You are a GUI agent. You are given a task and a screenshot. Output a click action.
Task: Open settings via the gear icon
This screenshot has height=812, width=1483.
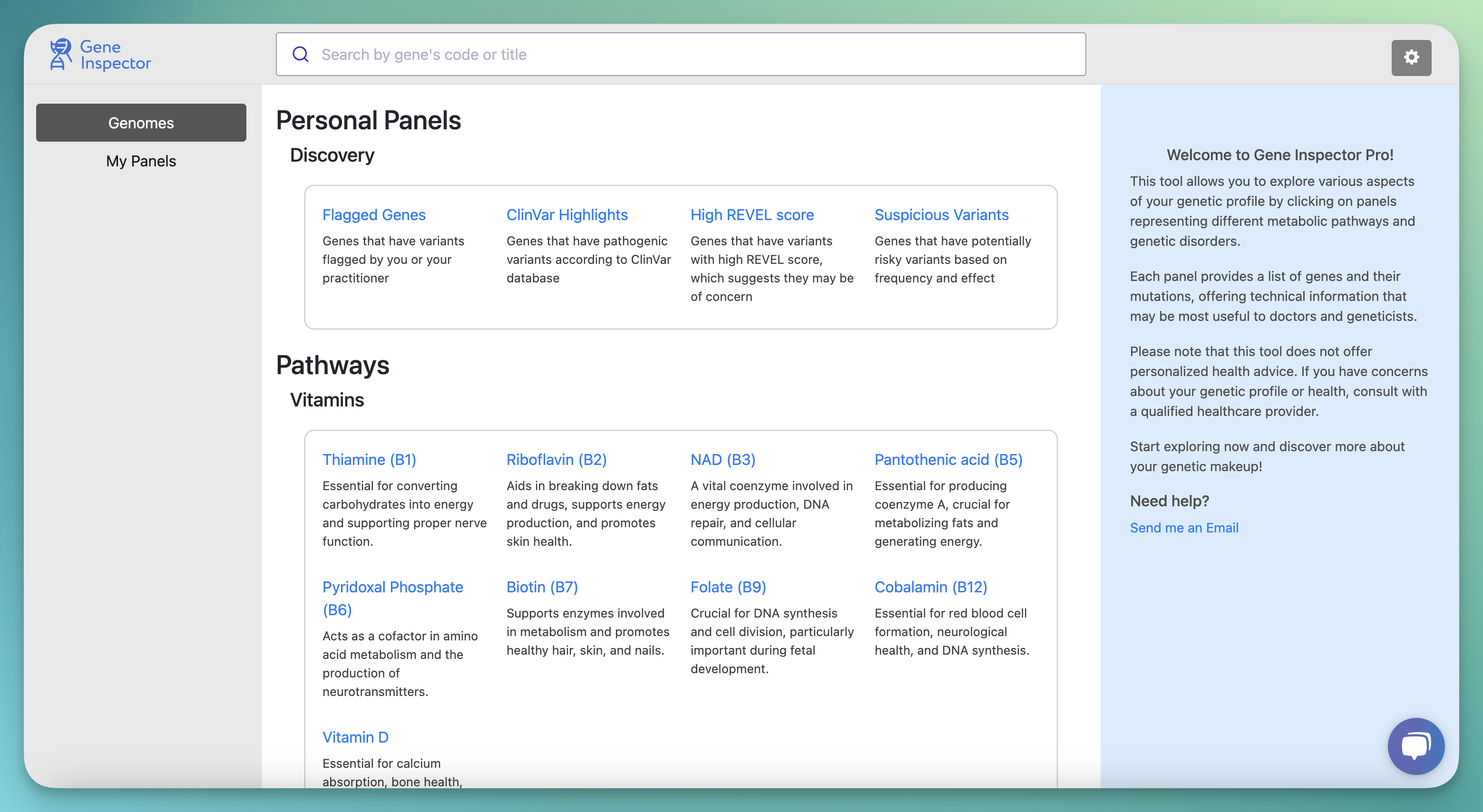click(x=1411, y=58)
